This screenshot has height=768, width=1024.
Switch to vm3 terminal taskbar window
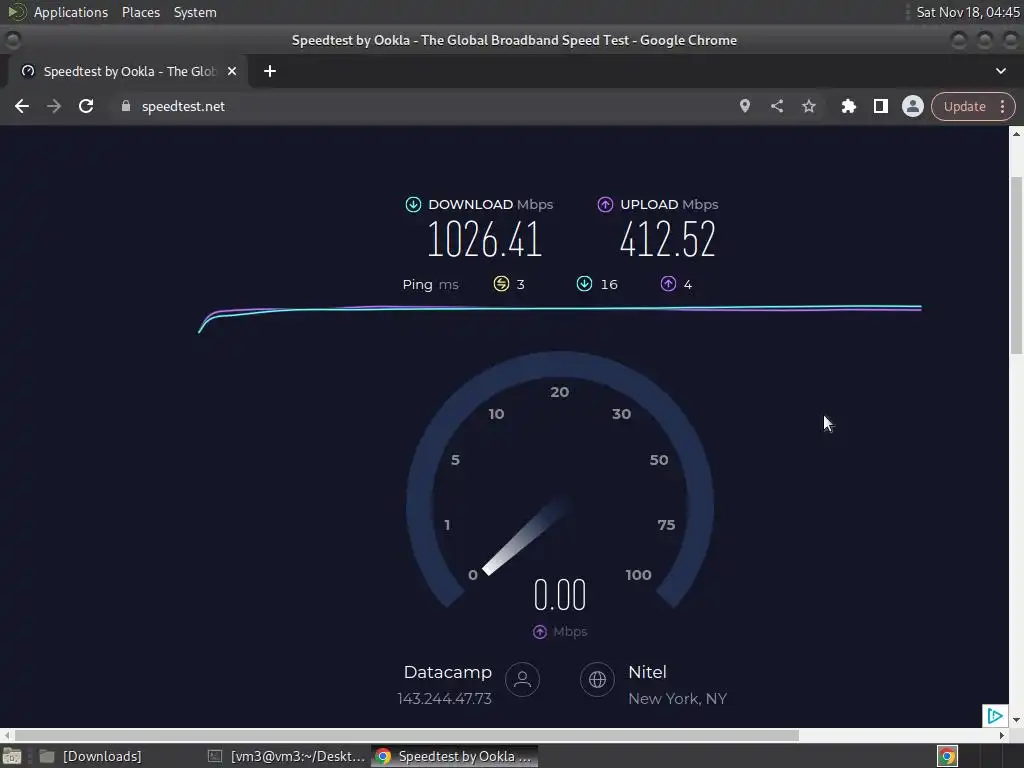[286, 756]
